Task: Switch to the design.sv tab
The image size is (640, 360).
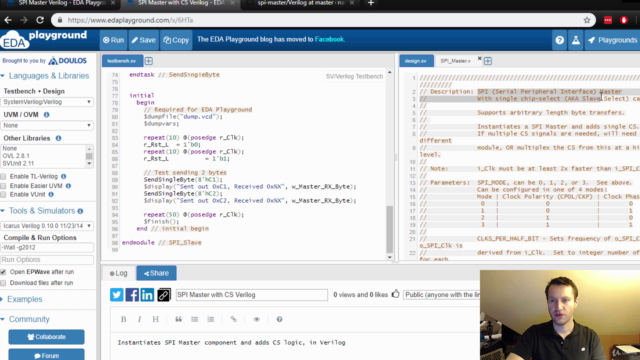Action: pyautogui.click(x=416, y=61)
